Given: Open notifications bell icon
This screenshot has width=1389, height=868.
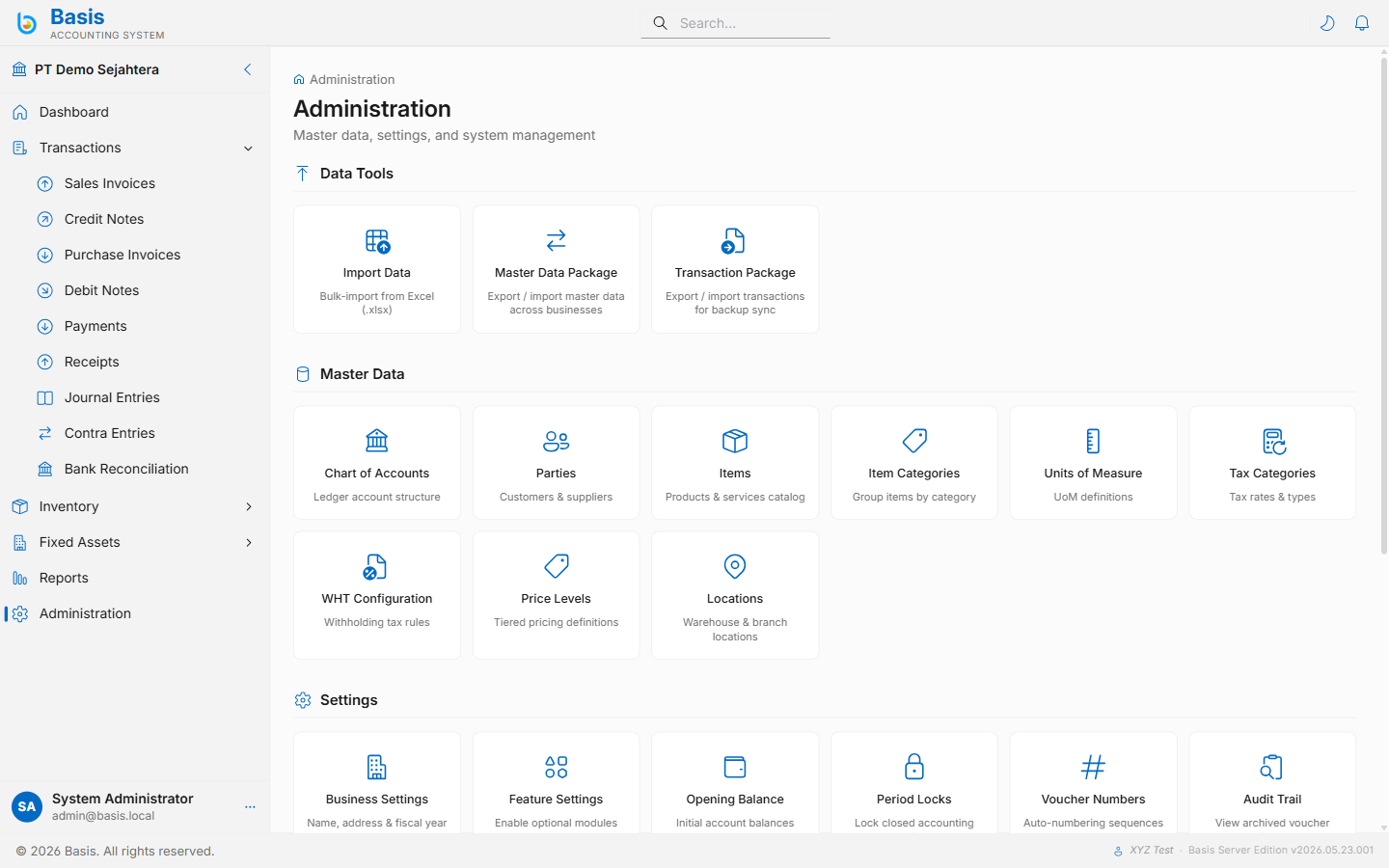Looking at the screenshot, I should [x=1362, y=23].
